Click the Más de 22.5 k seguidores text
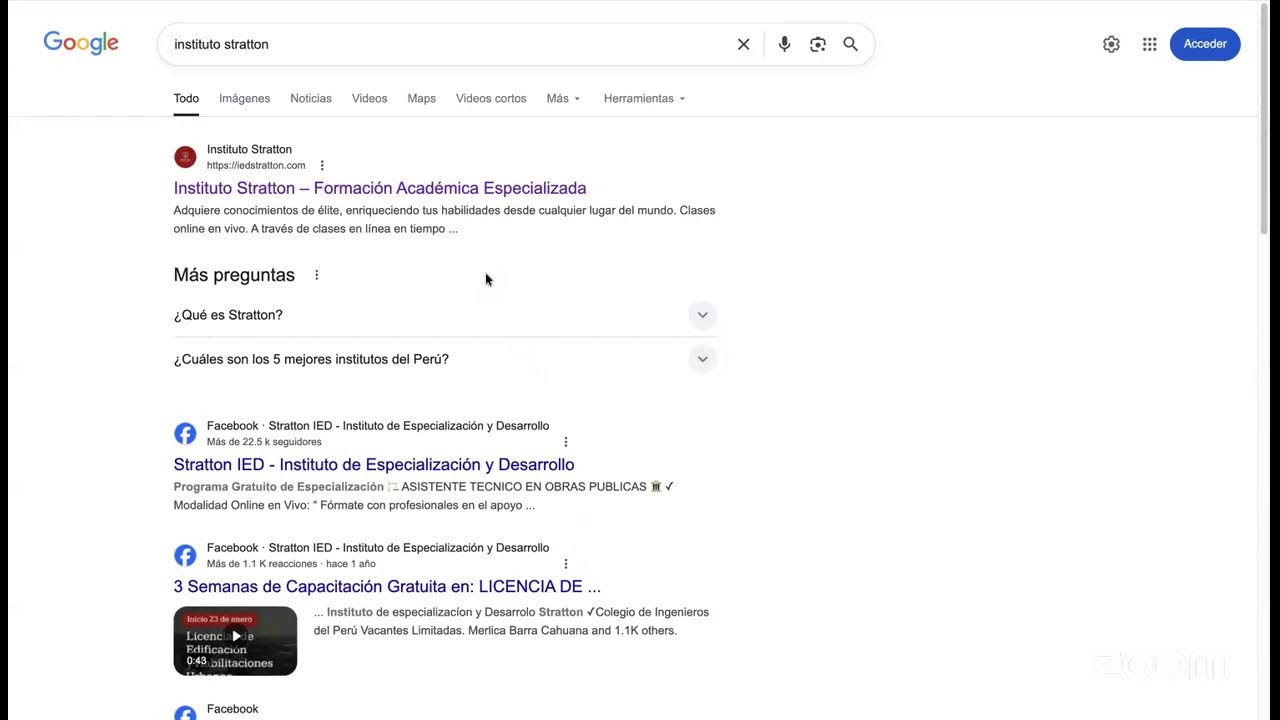This screenshot has height=720, width=1280. pyautogui.click(x=264, y=442)
